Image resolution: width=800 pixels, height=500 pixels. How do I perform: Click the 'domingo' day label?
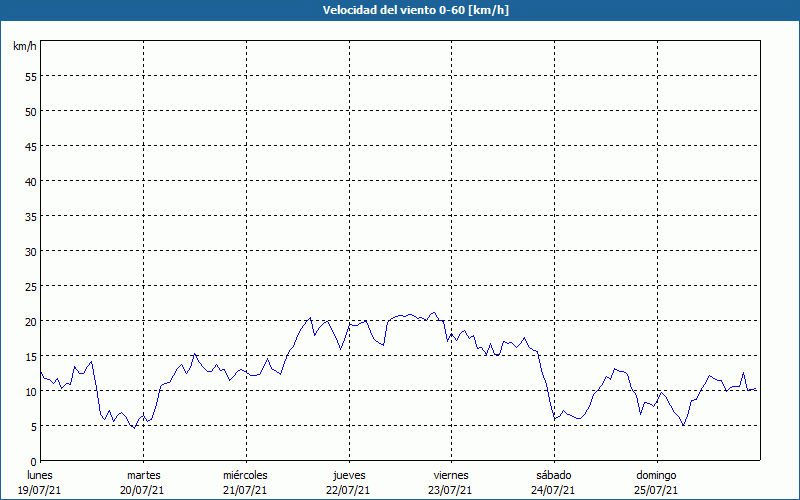(x=656, y=475)
